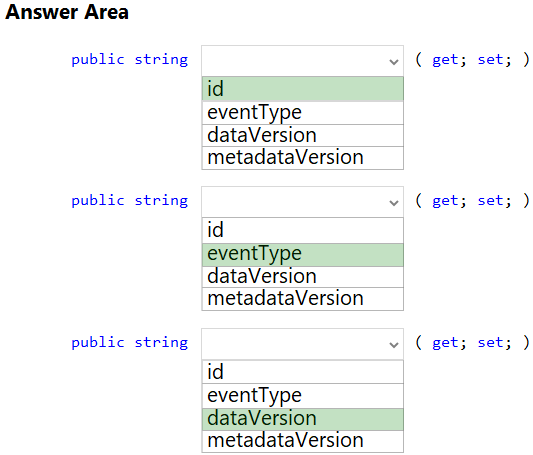Pick dataVersion in second dropdown list
The image size is (533, 455).
pyautogui.click(x=303, y=277)
